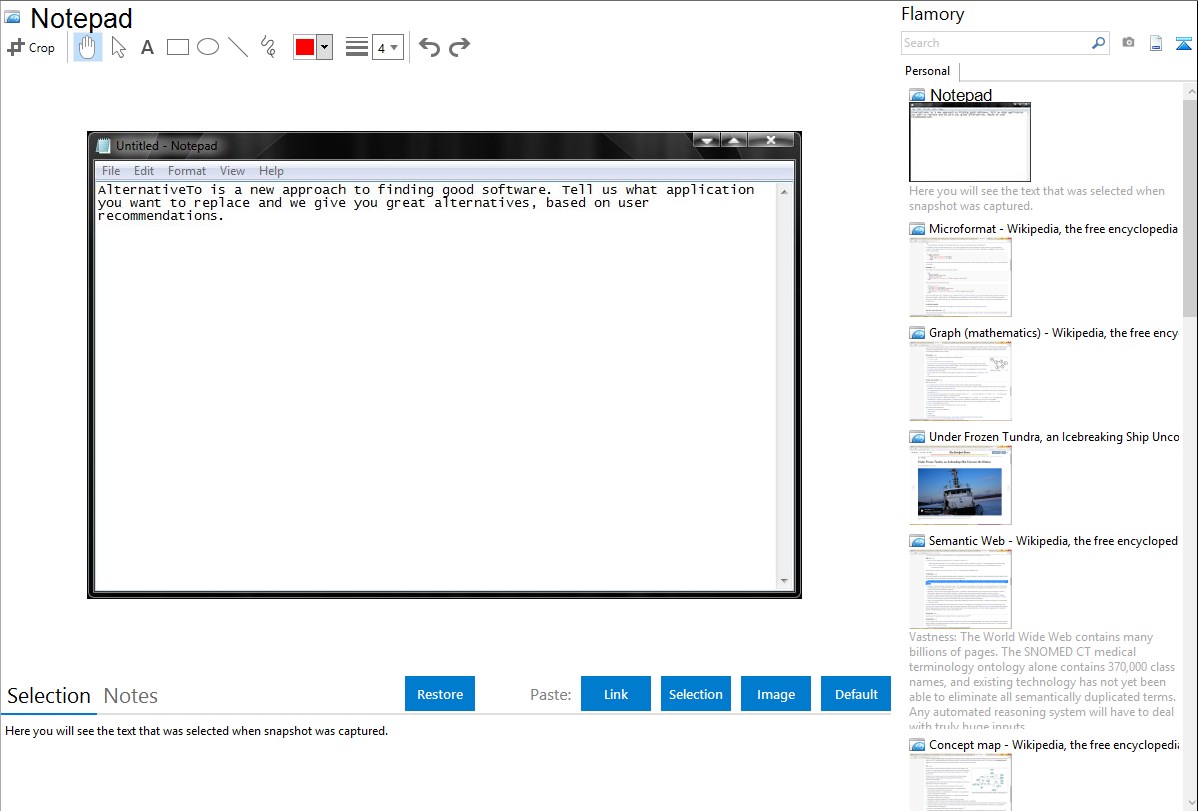
Task: Switch to the Notes tab
Action: click(x=131, y=696)
